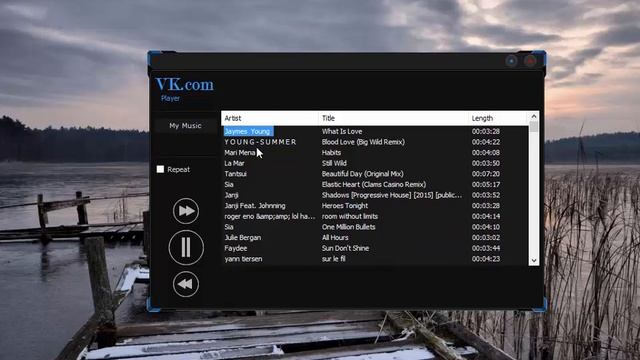Open the My Music section
The image size is (640, 360).
tap(185, 126)
